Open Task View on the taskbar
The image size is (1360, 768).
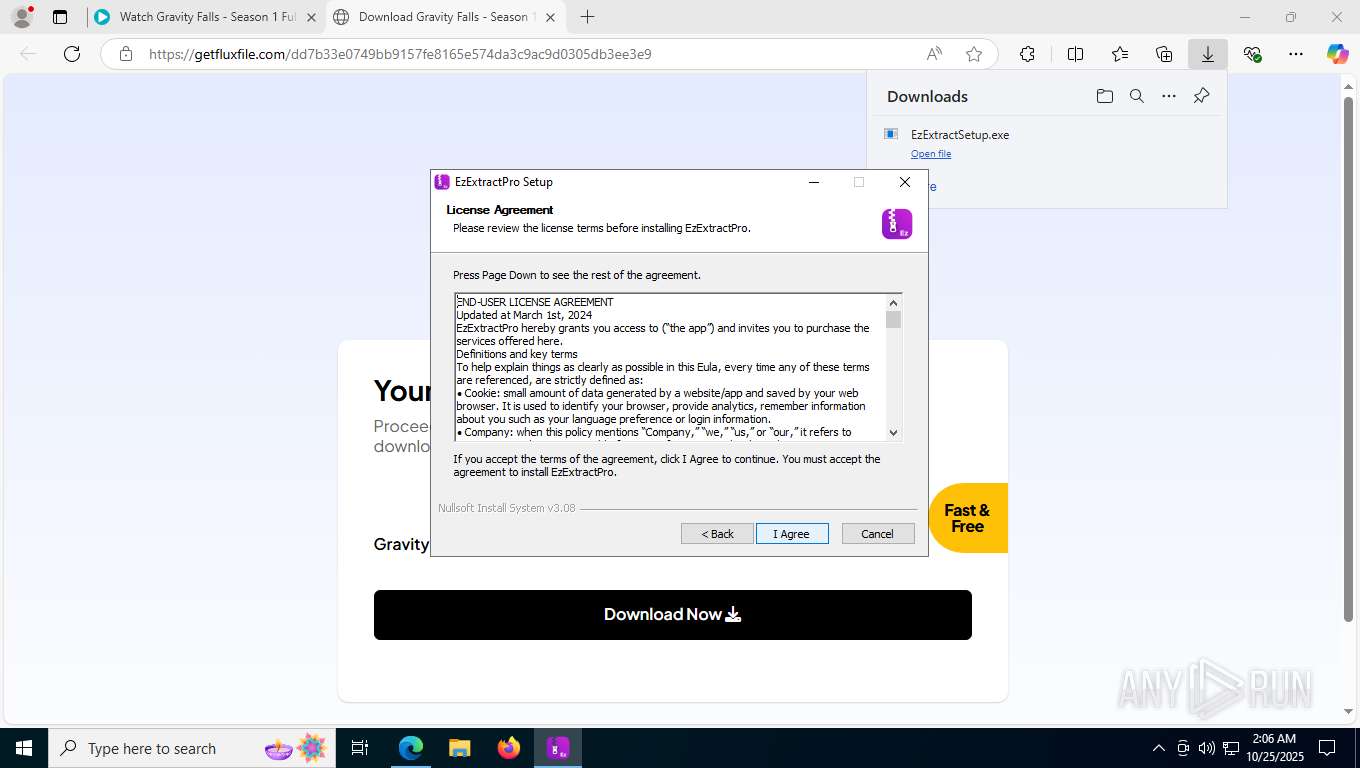360,748
